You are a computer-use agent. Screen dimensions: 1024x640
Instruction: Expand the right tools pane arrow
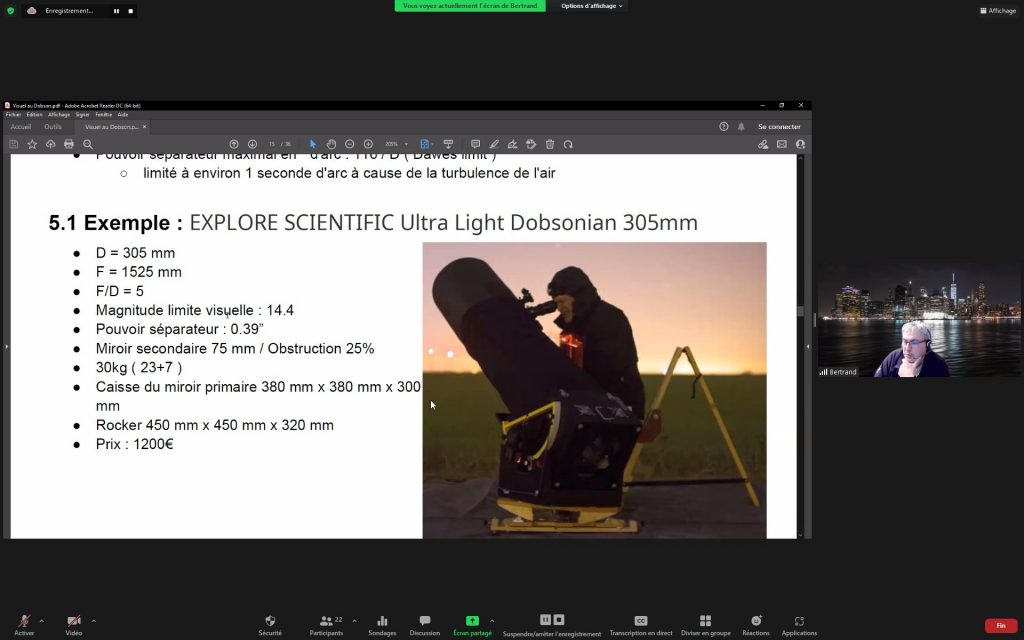click(808, 346)
